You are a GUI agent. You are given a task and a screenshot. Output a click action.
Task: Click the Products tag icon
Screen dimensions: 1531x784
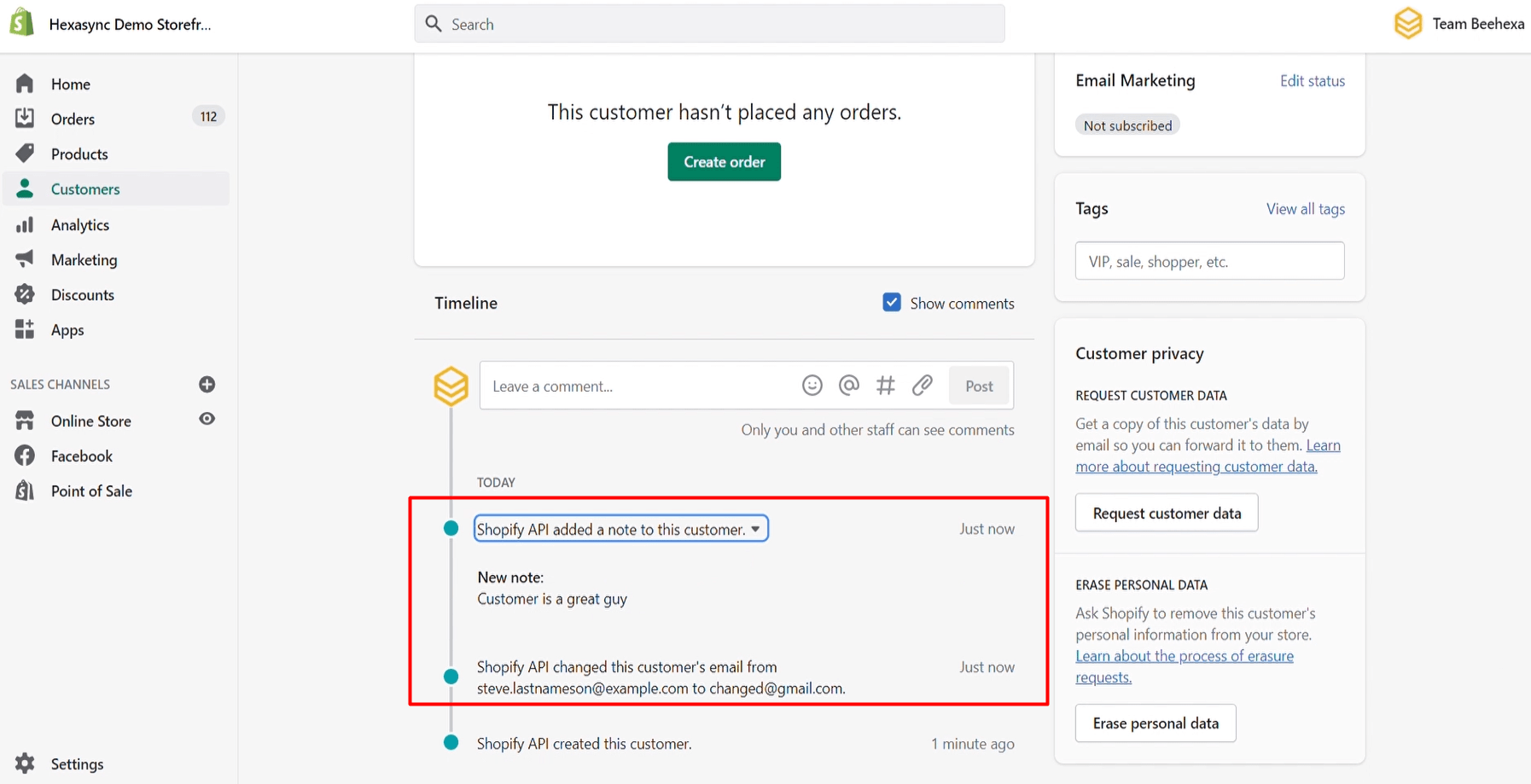pyautogui.click(x=25, y=153)
